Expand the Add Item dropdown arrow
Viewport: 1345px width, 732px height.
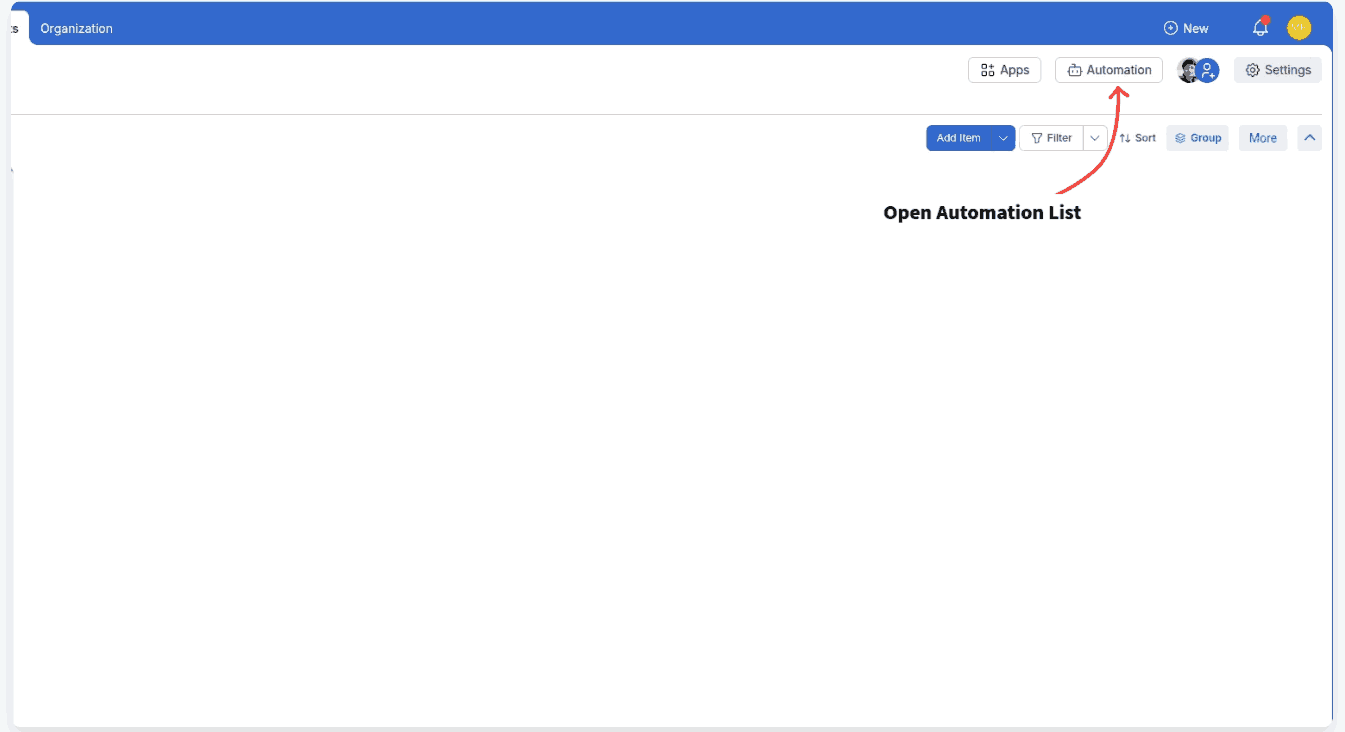click(1003, 138)
